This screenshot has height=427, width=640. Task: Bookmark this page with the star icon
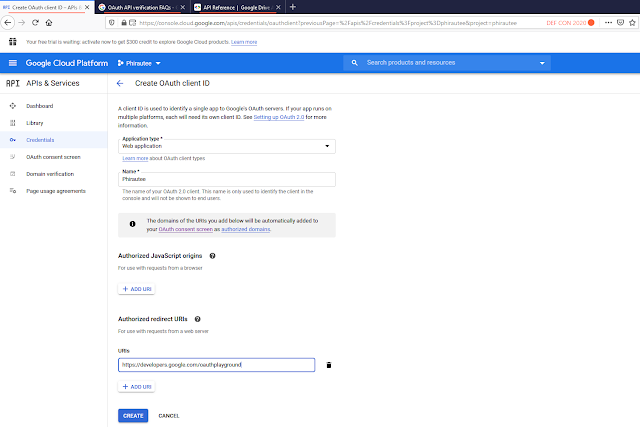pyautogui.click(x=632, y=22)
